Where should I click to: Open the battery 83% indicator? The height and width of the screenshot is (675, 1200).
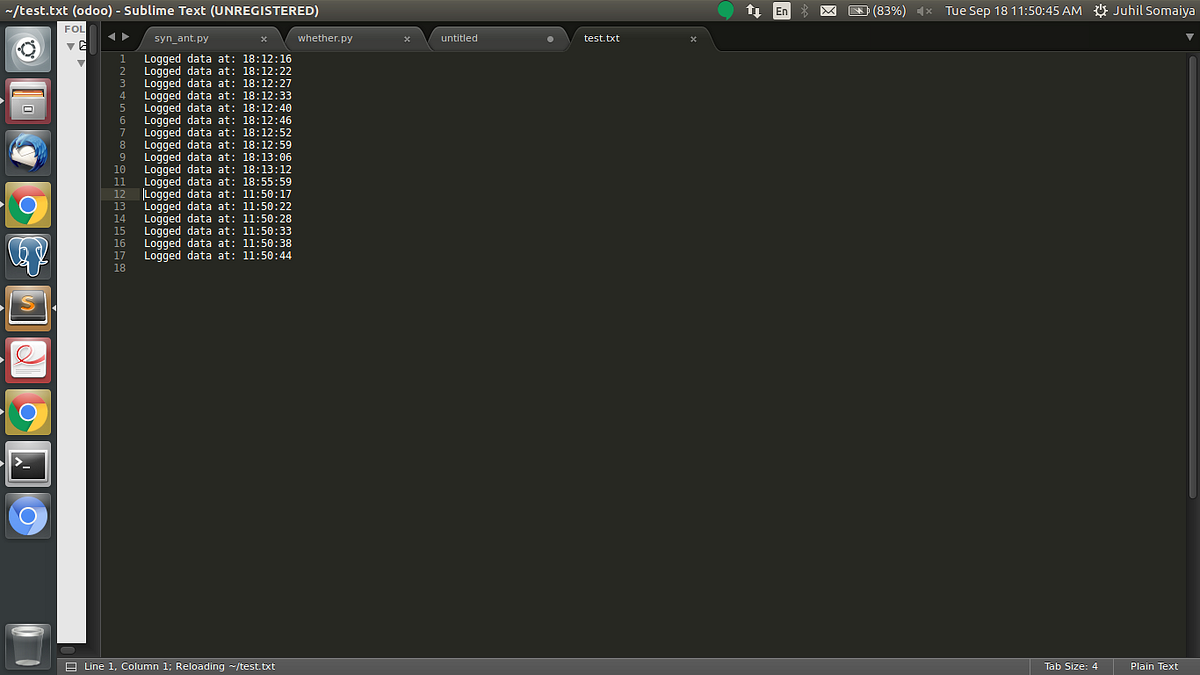coord(877,11)
